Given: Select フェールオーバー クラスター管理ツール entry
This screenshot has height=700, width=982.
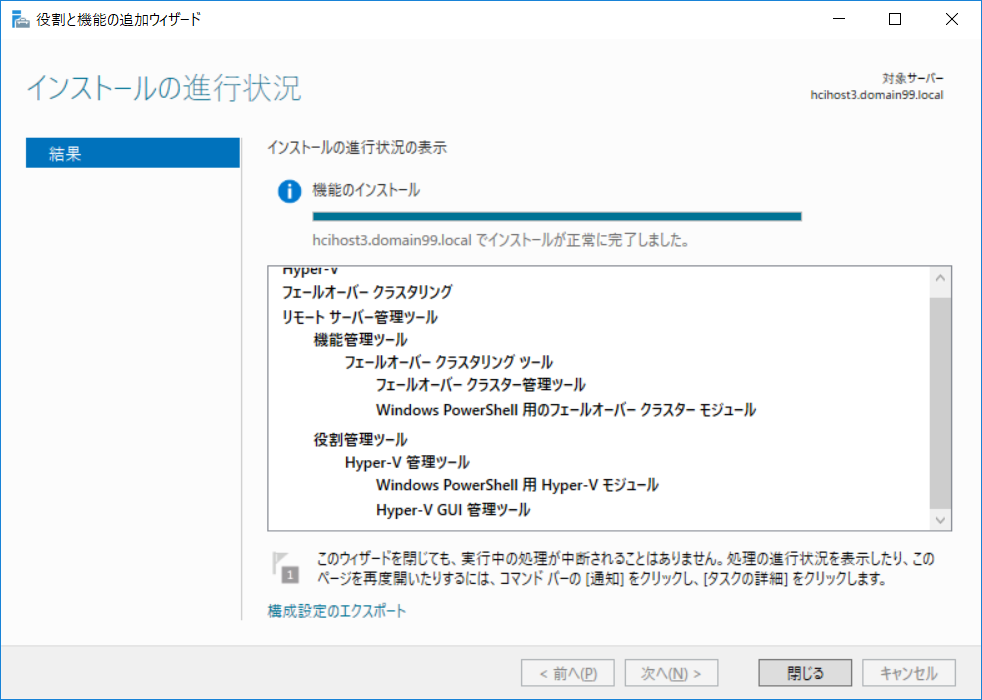Looking at the screenshot, I should coord(480,385).
